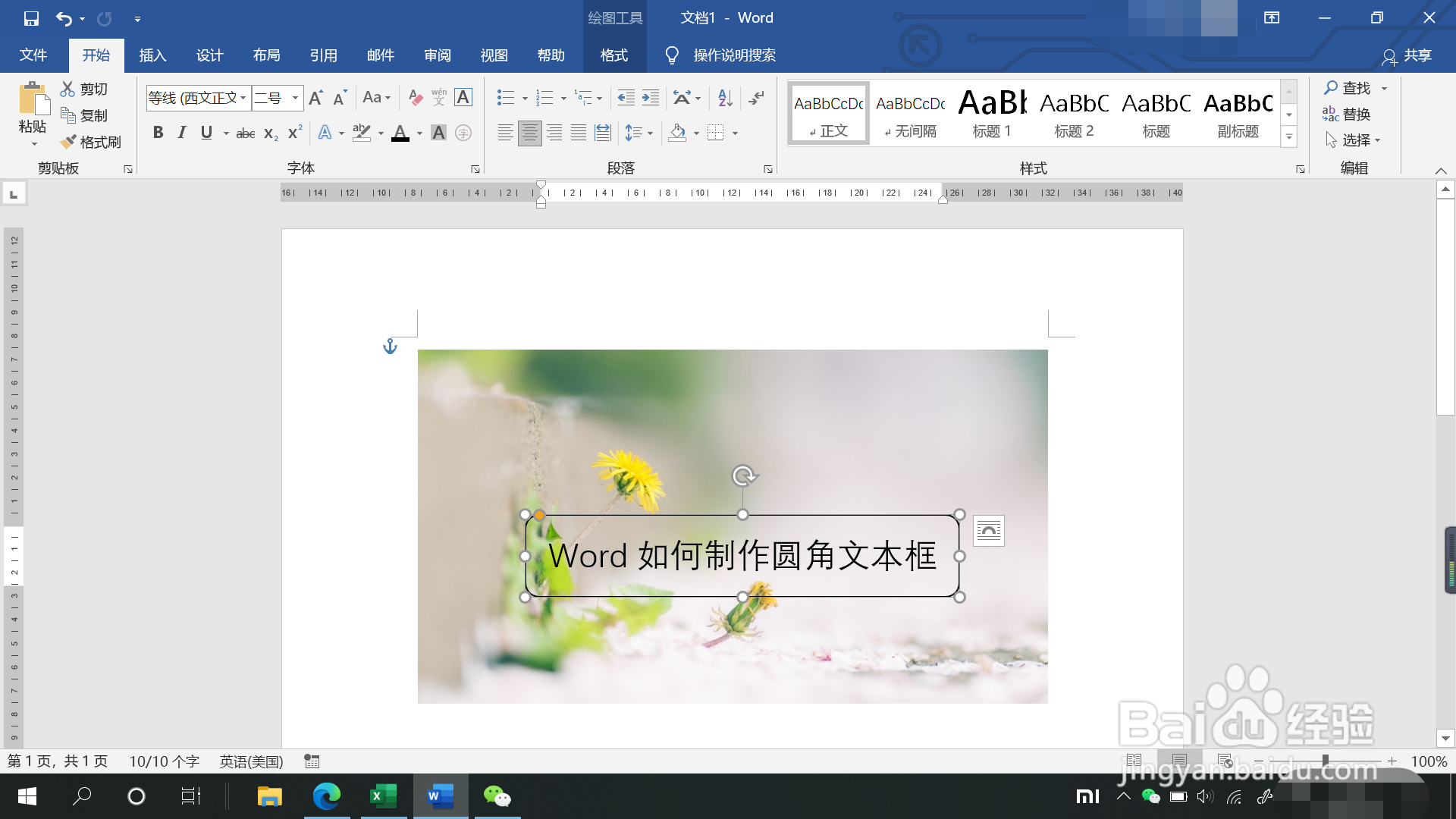Click the Find (查找) button
The width and height of the screenshot is (1456, 819).
click(1348, 89)
